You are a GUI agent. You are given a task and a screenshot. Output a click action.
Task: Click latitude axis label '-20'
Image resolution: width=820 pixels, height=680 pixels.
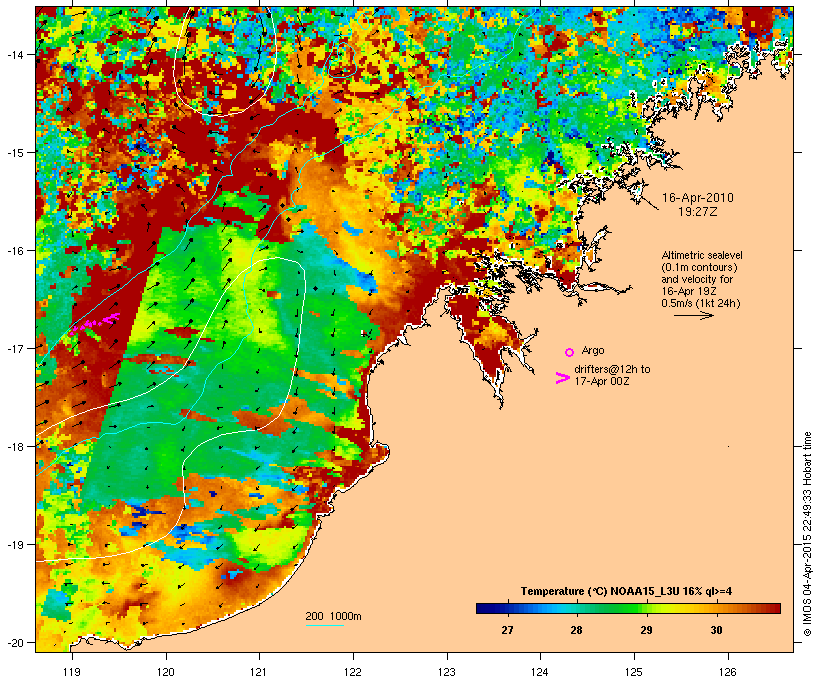(14, 642)
